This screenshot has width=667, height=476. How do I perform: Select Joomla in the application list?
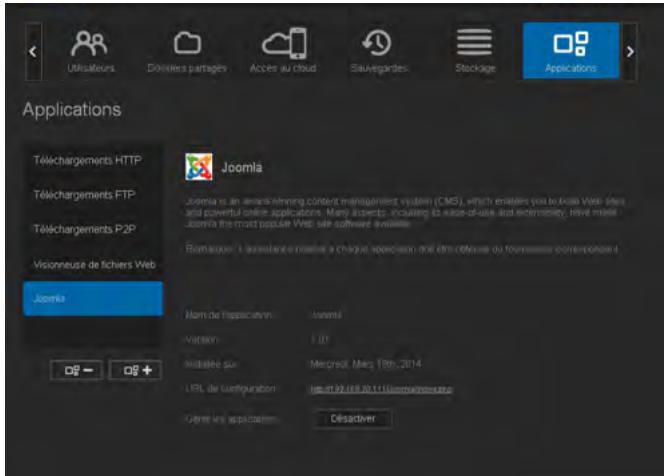(x=93, y=299)
